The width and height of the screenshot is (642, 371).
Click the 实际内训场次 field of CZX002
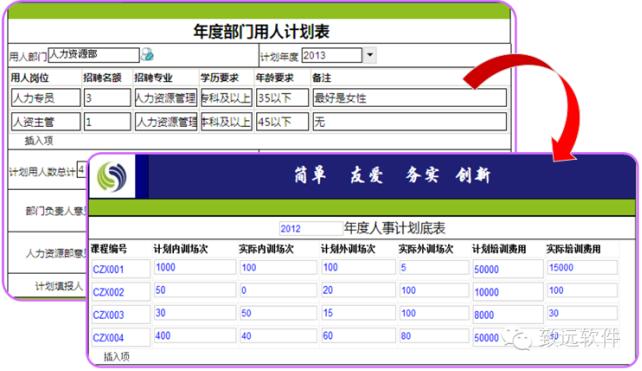point(278,290)
